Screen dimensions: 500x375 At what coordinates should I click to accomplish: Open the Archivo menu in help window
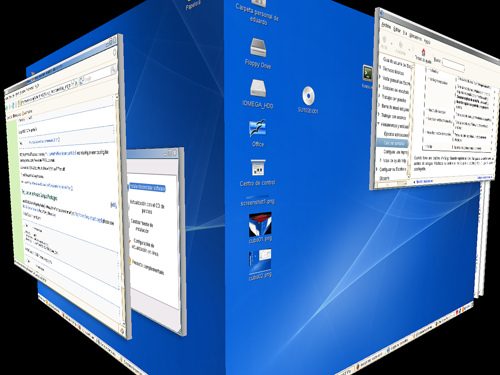tap(387, 25)
